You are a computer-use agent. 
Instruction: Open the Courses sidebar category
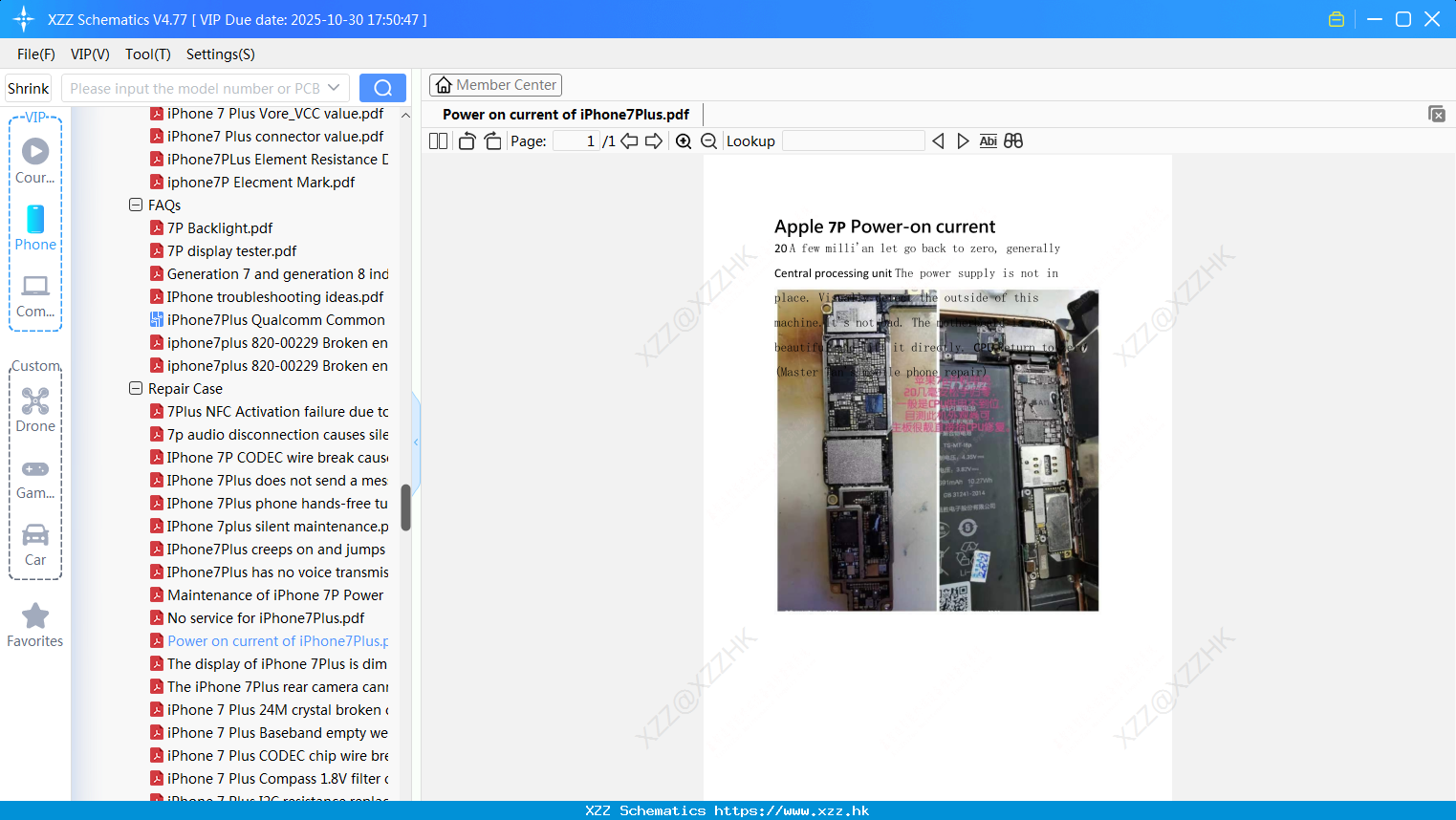pos(35,161)
